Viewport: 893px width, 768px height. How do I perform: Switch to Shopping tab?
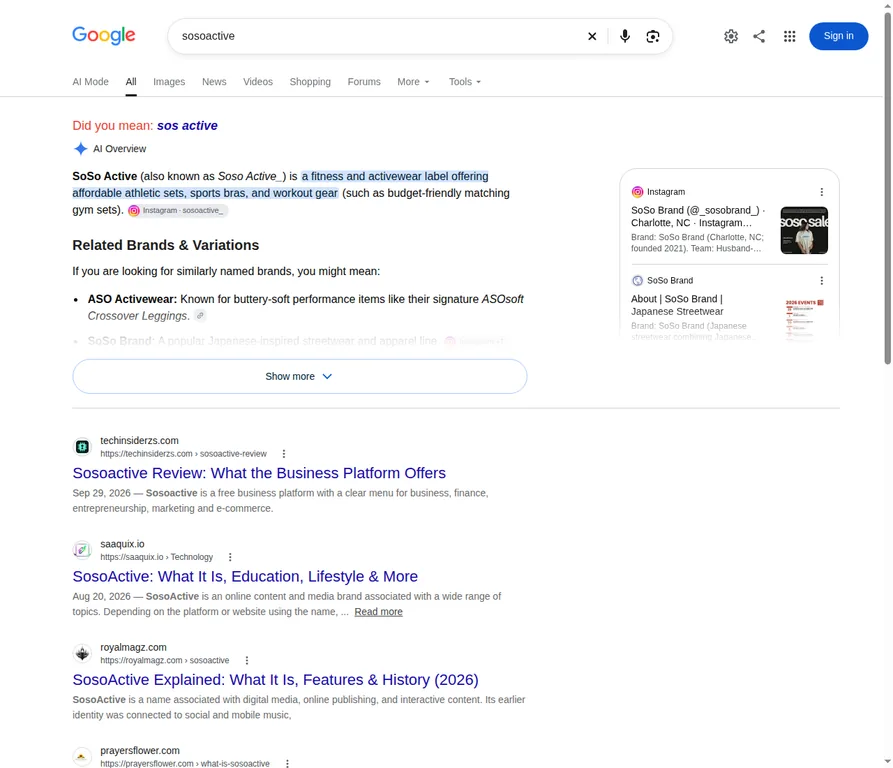[310, 82]
